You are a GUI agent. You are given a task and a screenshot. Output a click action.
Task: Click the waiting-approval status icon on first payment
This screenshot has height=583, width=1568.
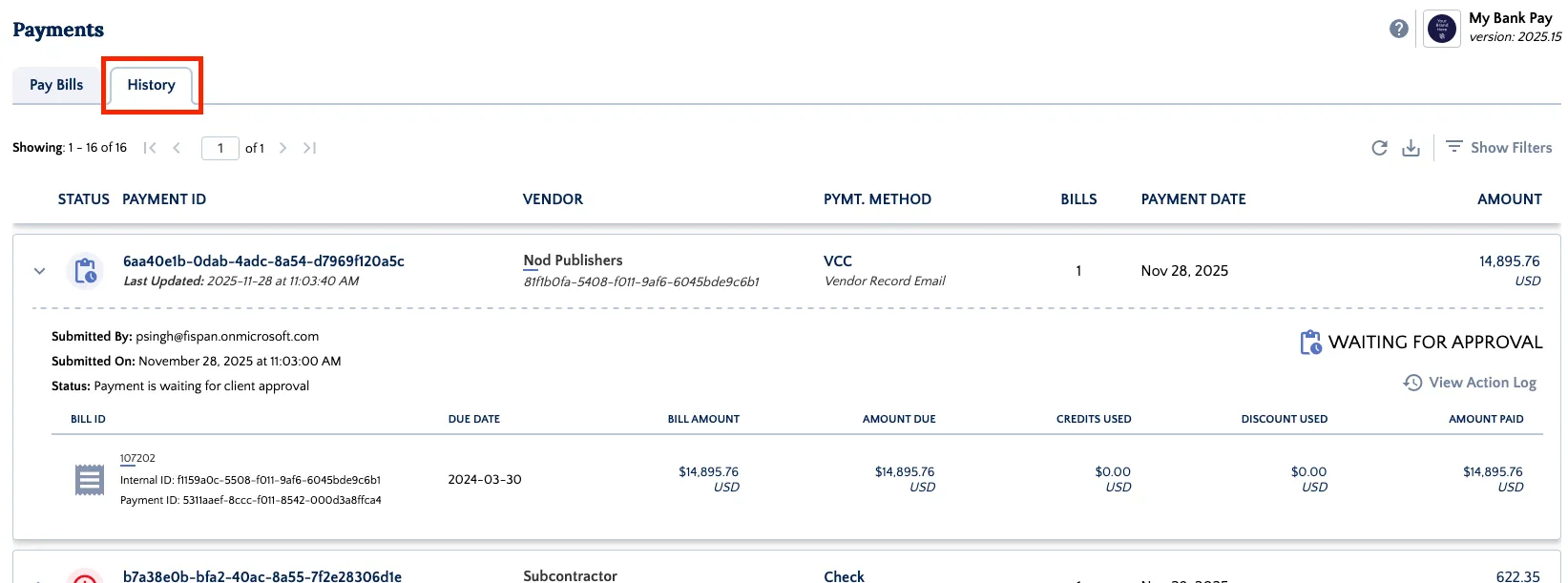pos(85,271)
